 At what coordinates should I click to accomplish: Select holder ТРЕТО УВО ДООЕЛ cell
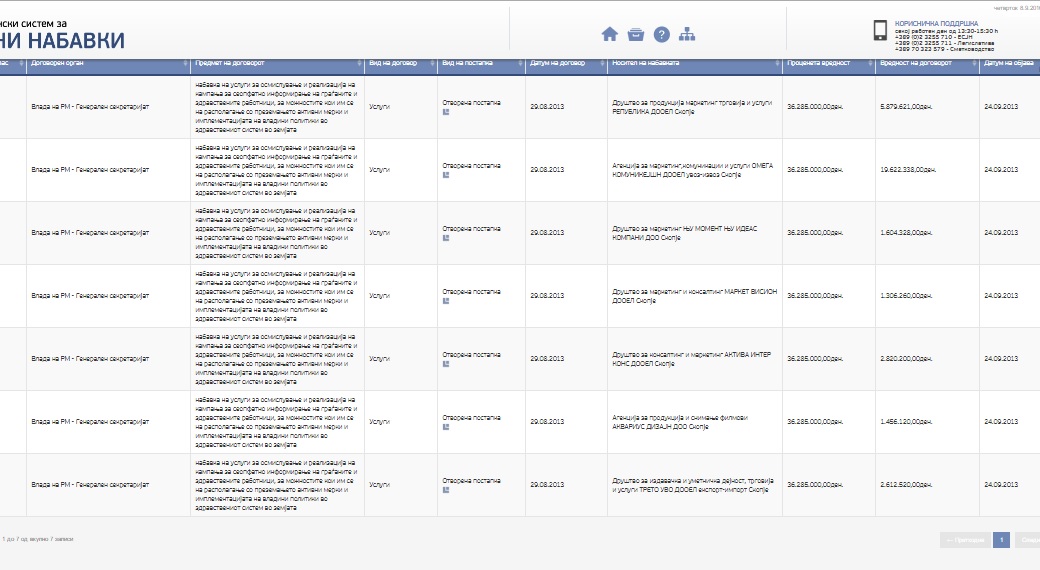click(694, 485)
